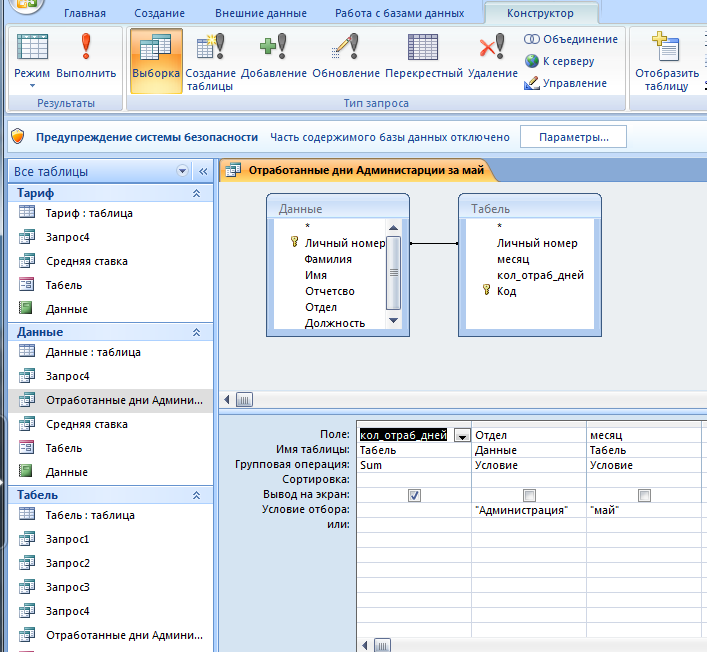Click left arrow of design grid scrollbar

click(365, 645)
